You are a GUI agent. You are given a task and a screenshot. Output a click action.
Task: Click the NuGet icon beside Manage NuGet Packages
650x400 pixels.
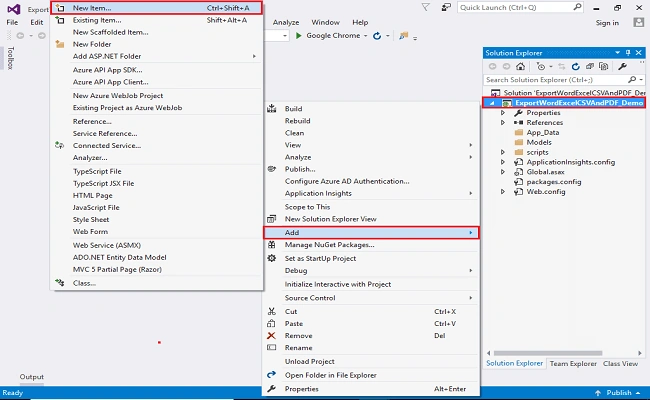(x=272, y=245)
